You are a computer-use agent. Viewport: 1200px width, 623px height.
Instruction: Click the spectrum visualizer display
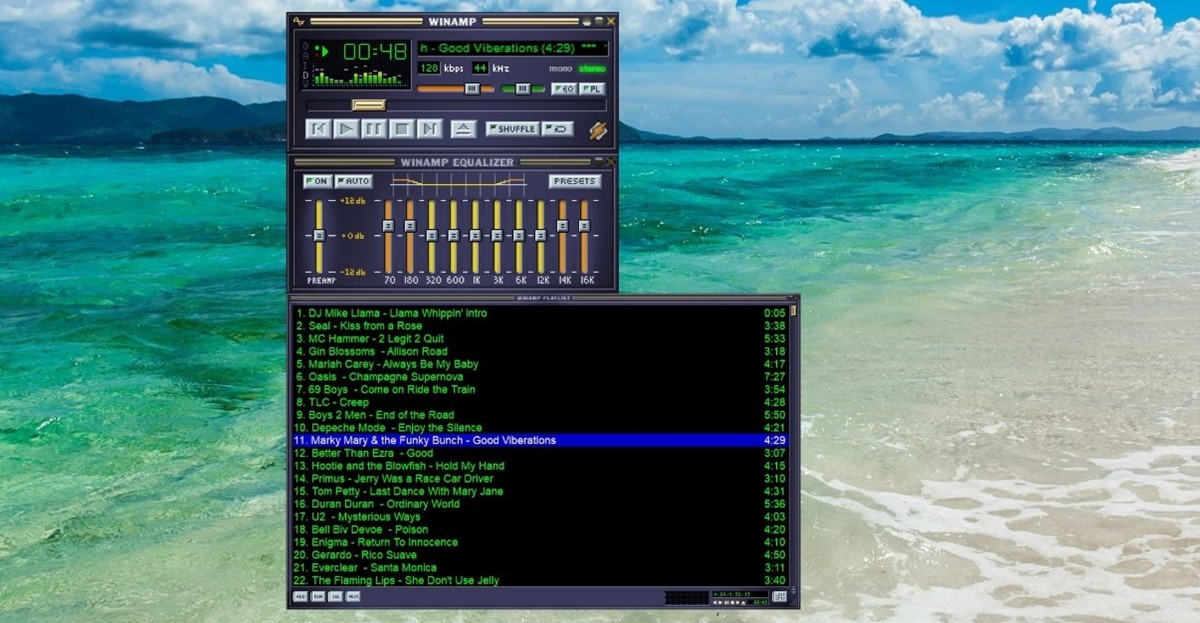pos(359,76)
